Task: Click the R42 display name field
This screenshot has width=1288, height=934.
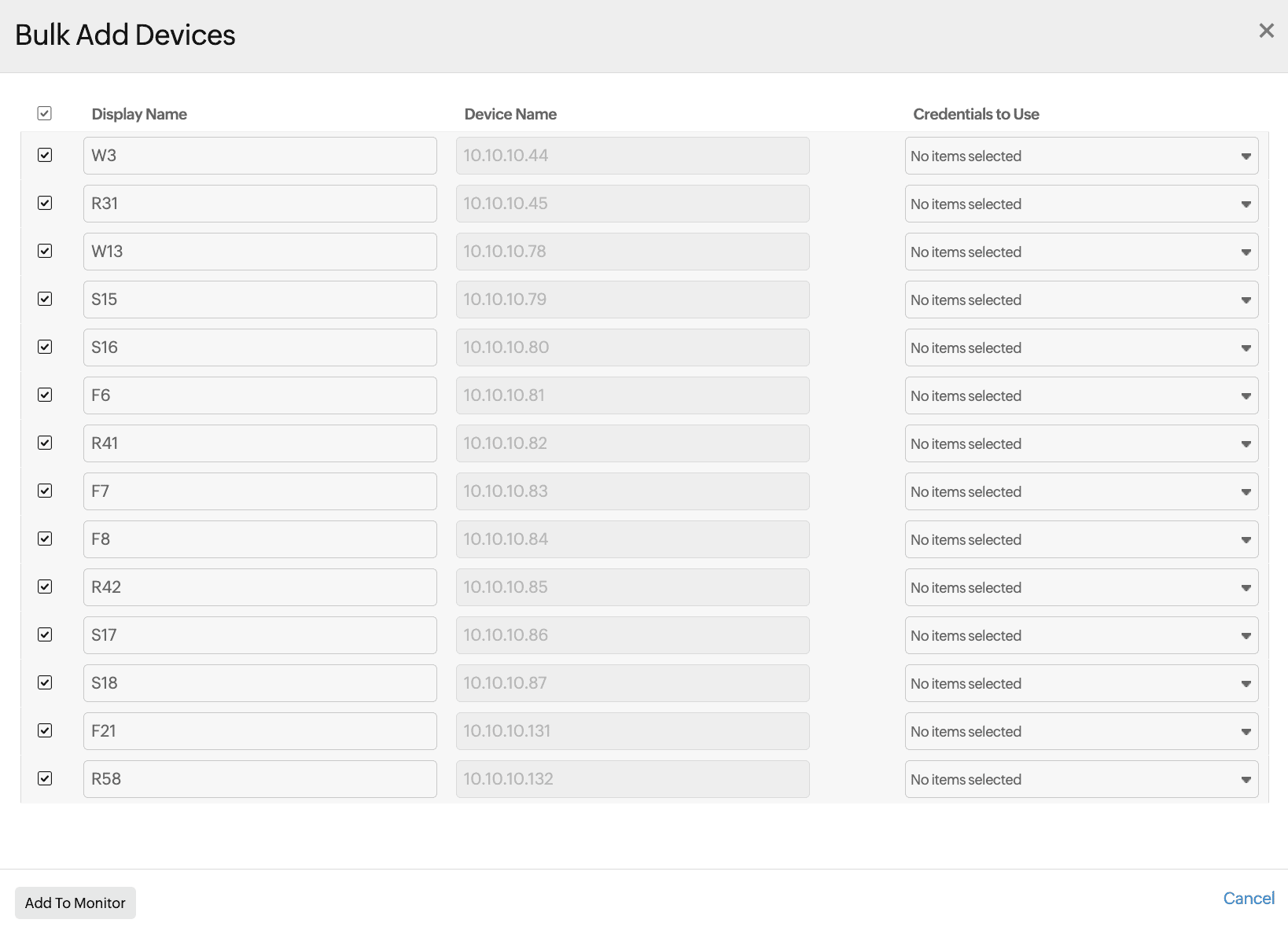Action: (x=259, y=587)
